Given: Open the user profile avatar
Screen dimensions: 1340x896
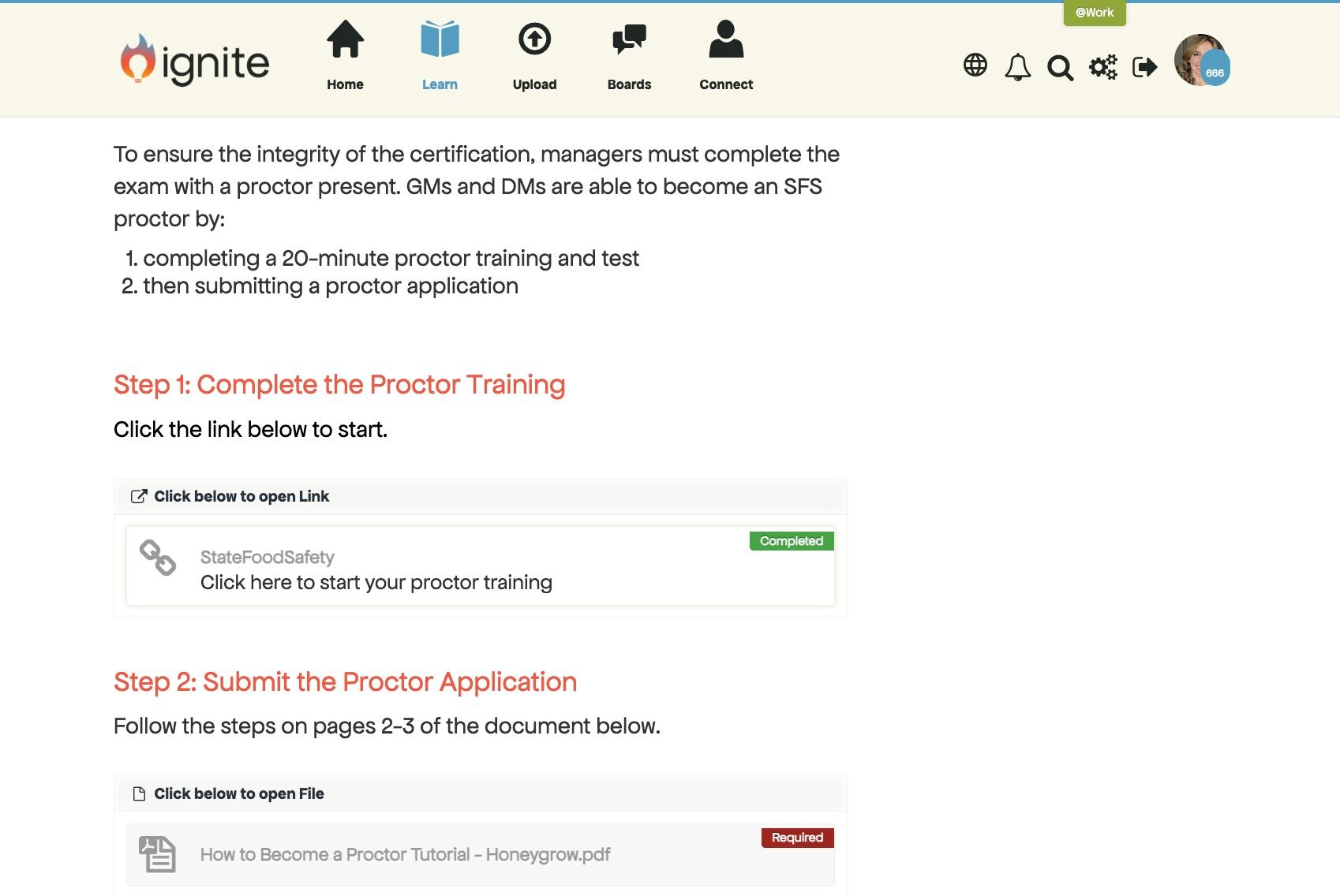Looking at the screenshot, I should pos(1200,61).
